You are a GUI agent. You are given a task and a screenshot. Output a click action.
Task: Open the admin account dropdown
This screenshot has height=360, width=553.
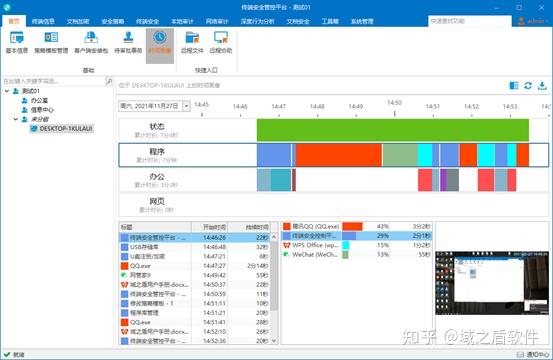(547, 21)
